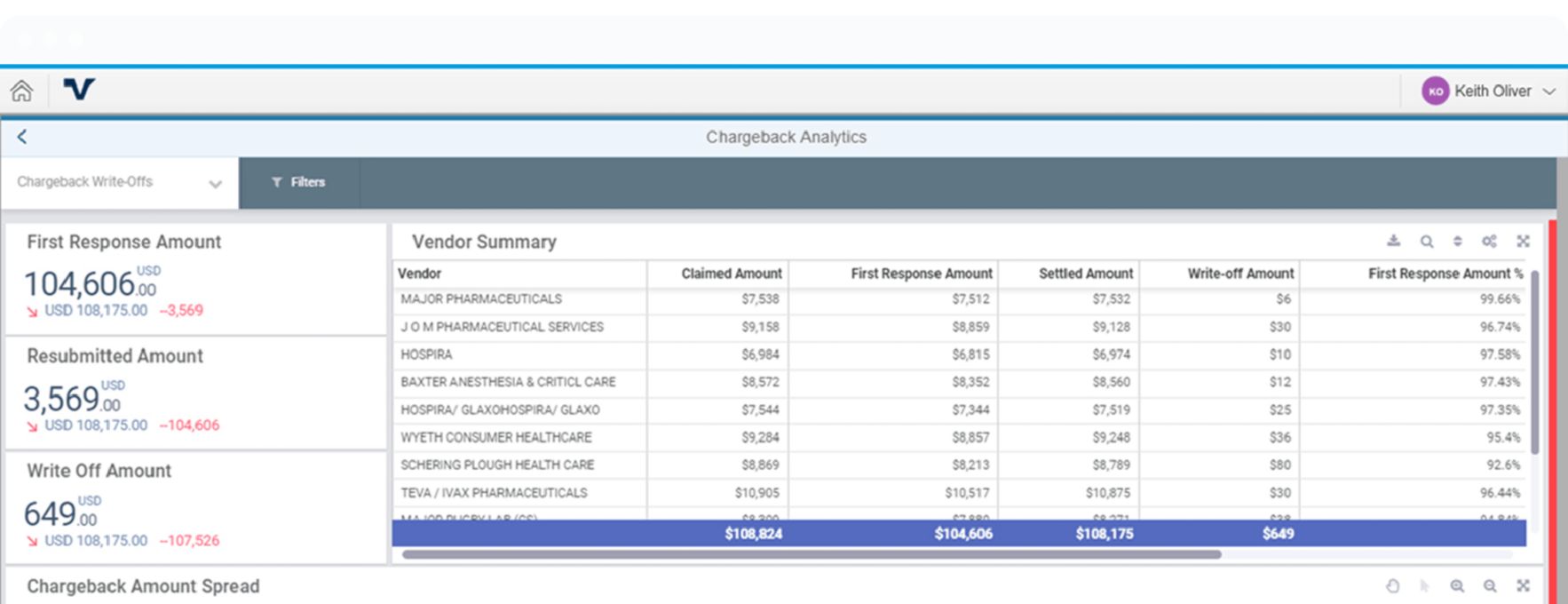Screen dimensions: 1568x604
Task: Download the Vendor Summary table
Action: click(x=1393, y=241)
